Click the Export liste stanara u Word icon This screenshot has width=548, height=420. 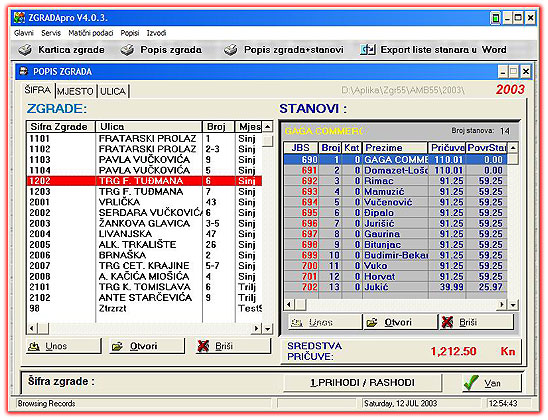coord(368,50)
